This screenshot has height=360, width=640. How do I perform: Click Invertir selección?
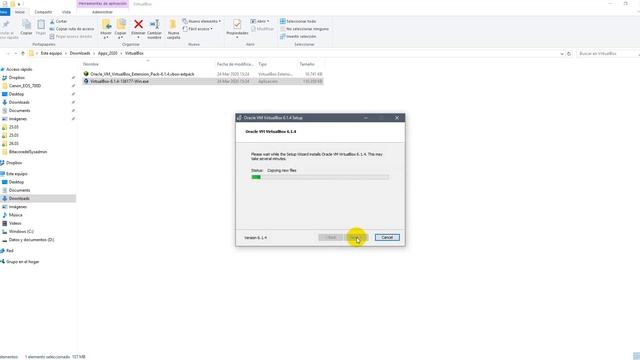298,36
